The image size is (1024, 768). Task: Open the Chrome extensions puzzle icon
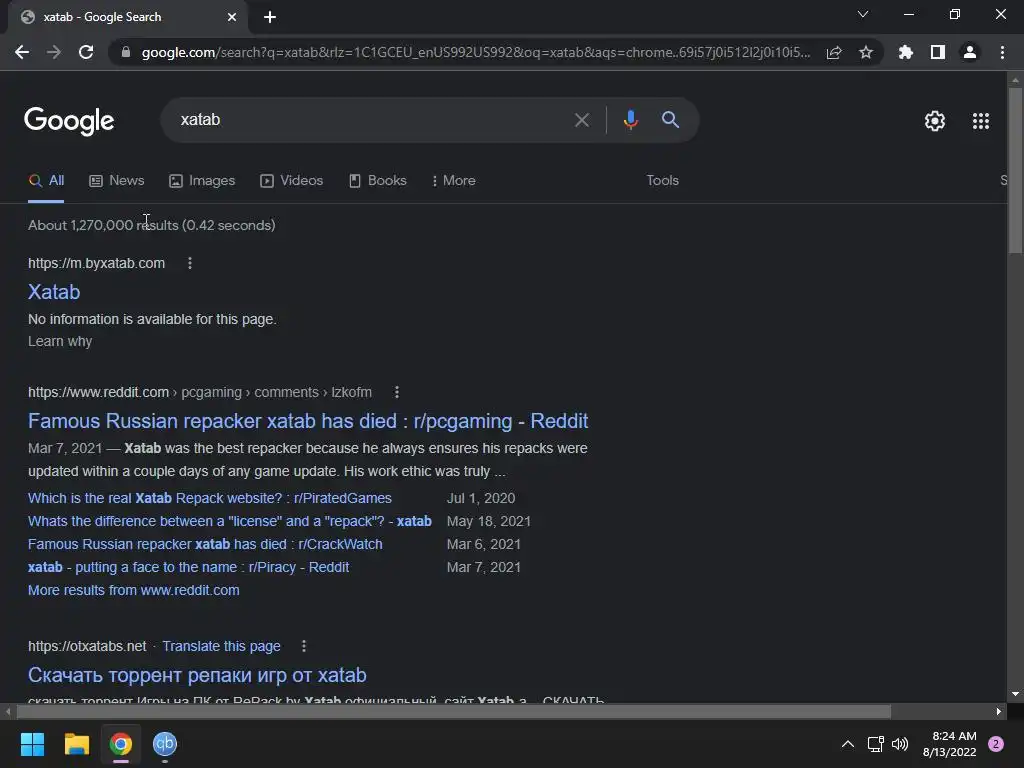tap(906, 52)
